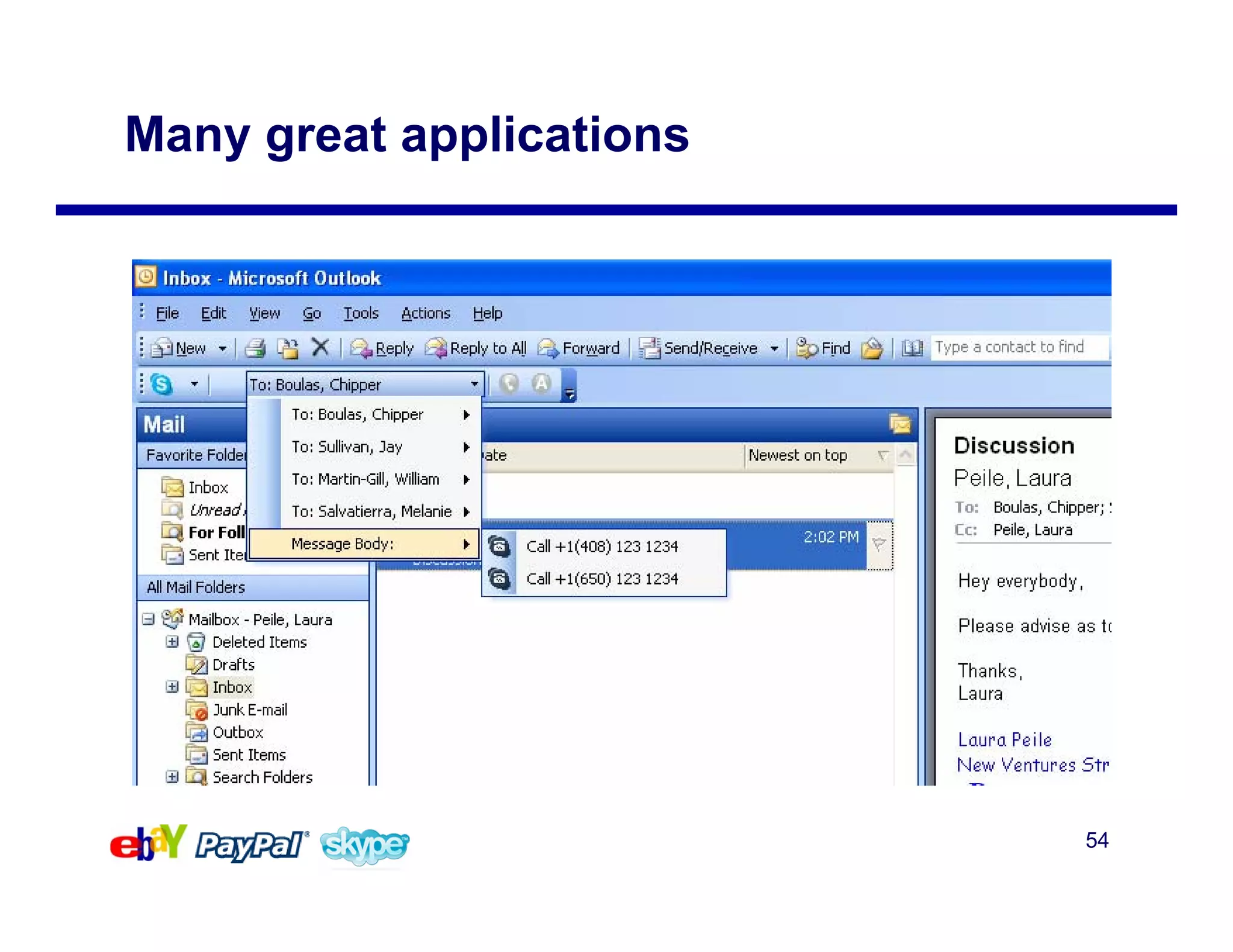Click the Reply to All button
1233x952 pixels.
tap(476, 348)
